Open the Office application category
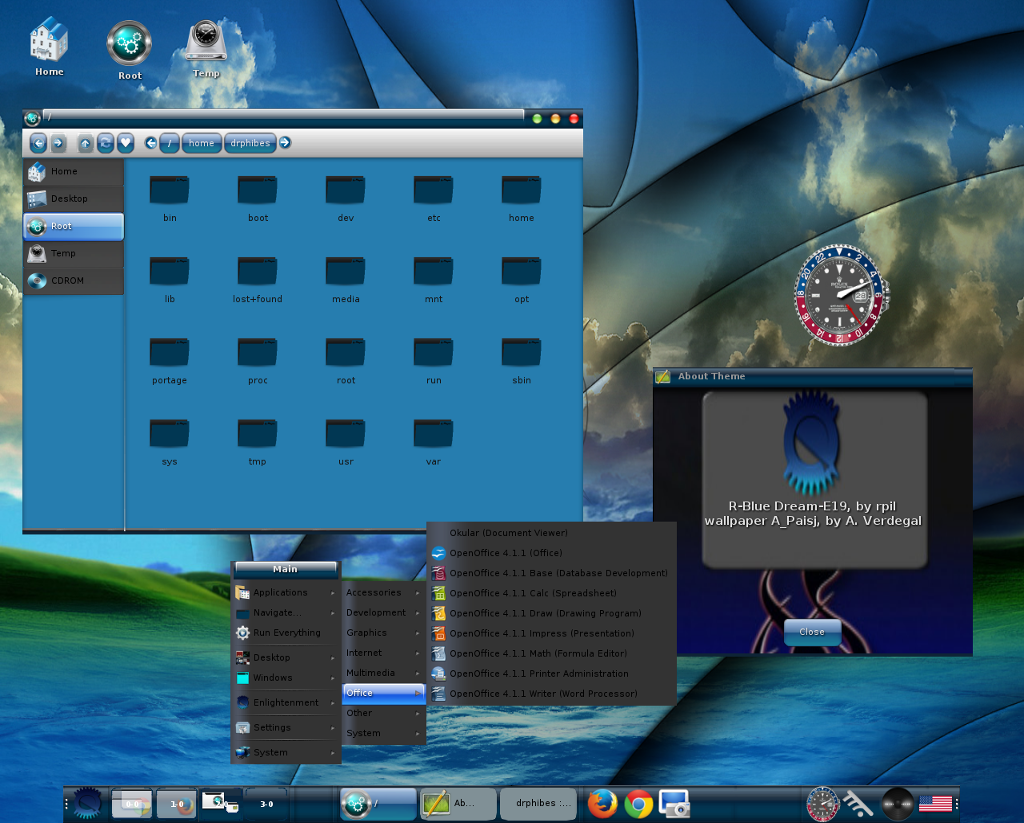1024x823 pixels. [x=383, y=693]
